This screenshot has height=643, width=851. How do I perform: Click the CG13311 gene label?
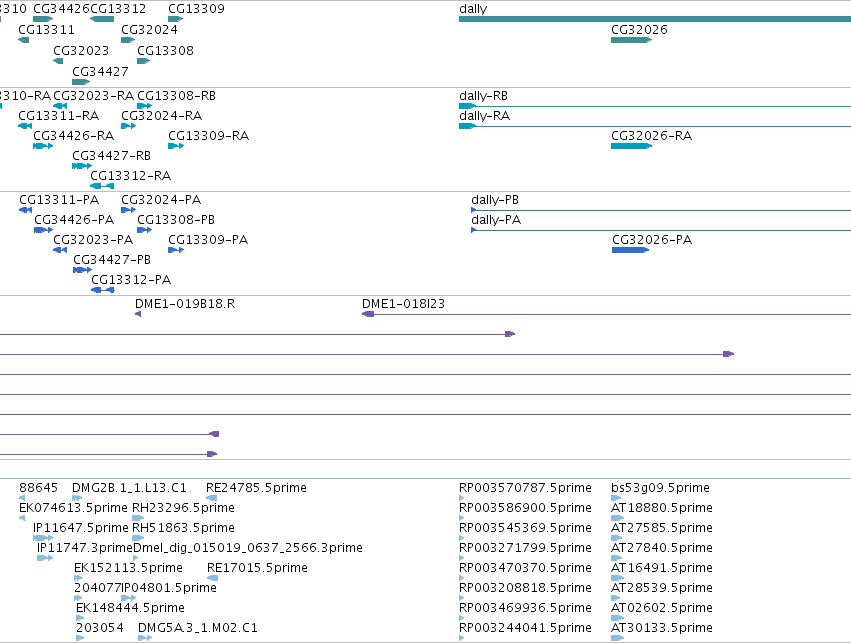coord(46,30)
